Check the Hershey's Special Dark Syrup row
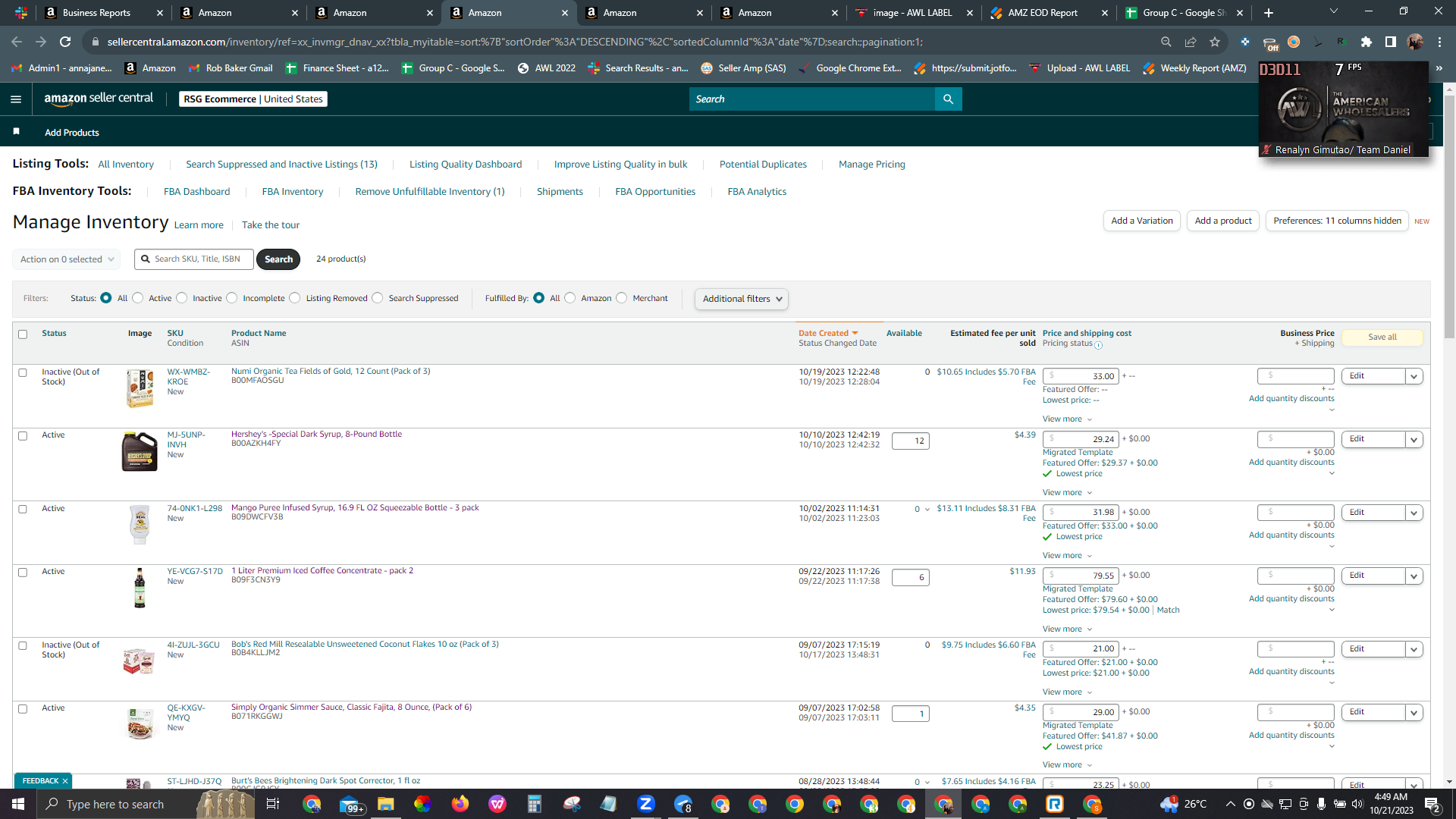The width and height of the screenshot is (1456, 819). (23, 436)
